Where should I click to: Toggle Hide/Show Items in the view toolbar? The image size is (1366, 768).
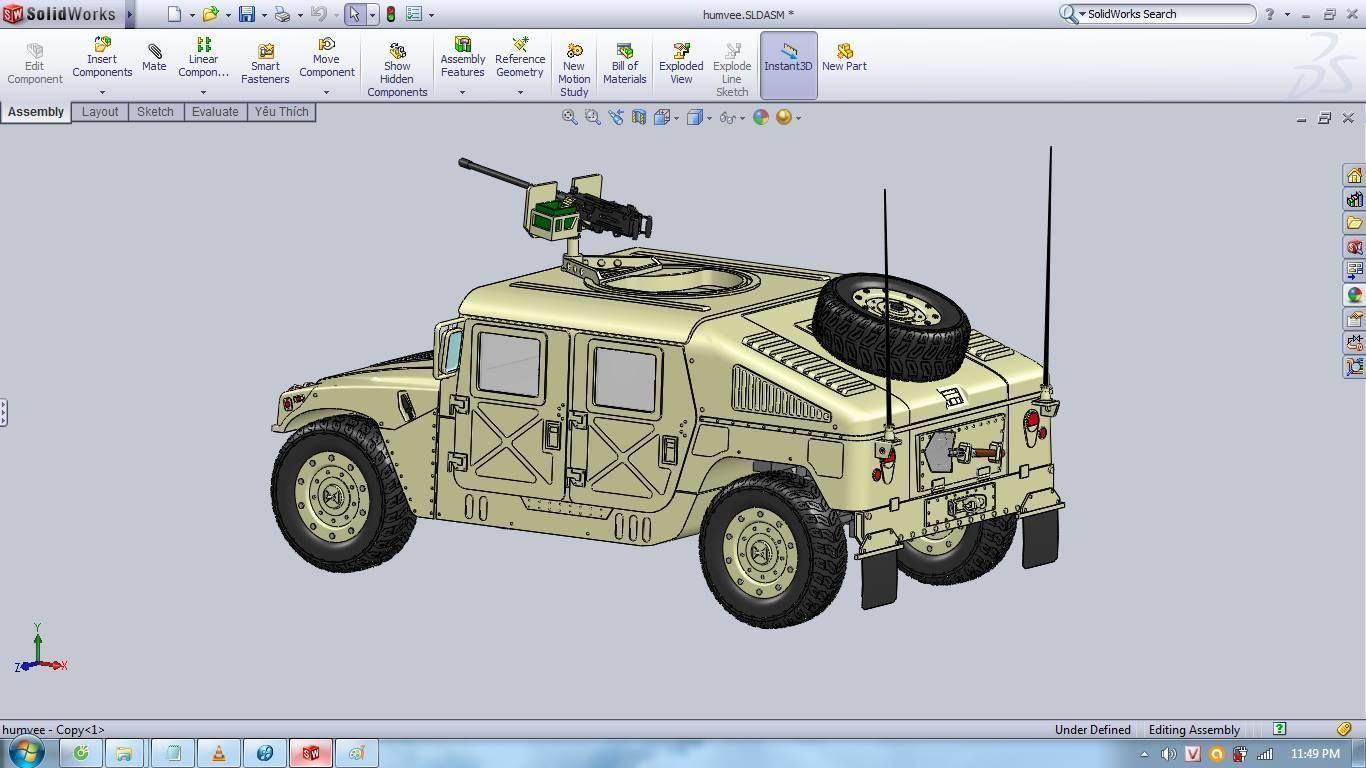(x=727, y=117)
